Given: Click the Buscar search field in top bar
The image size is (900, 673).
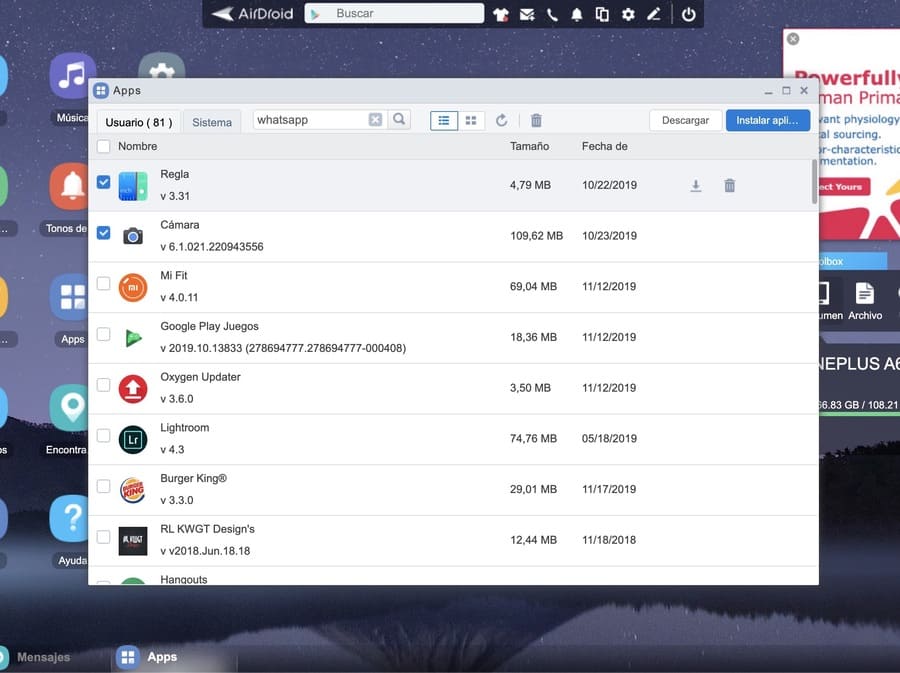Looking at the screenshot, I should pyautogui.click(x=394, y=13).
